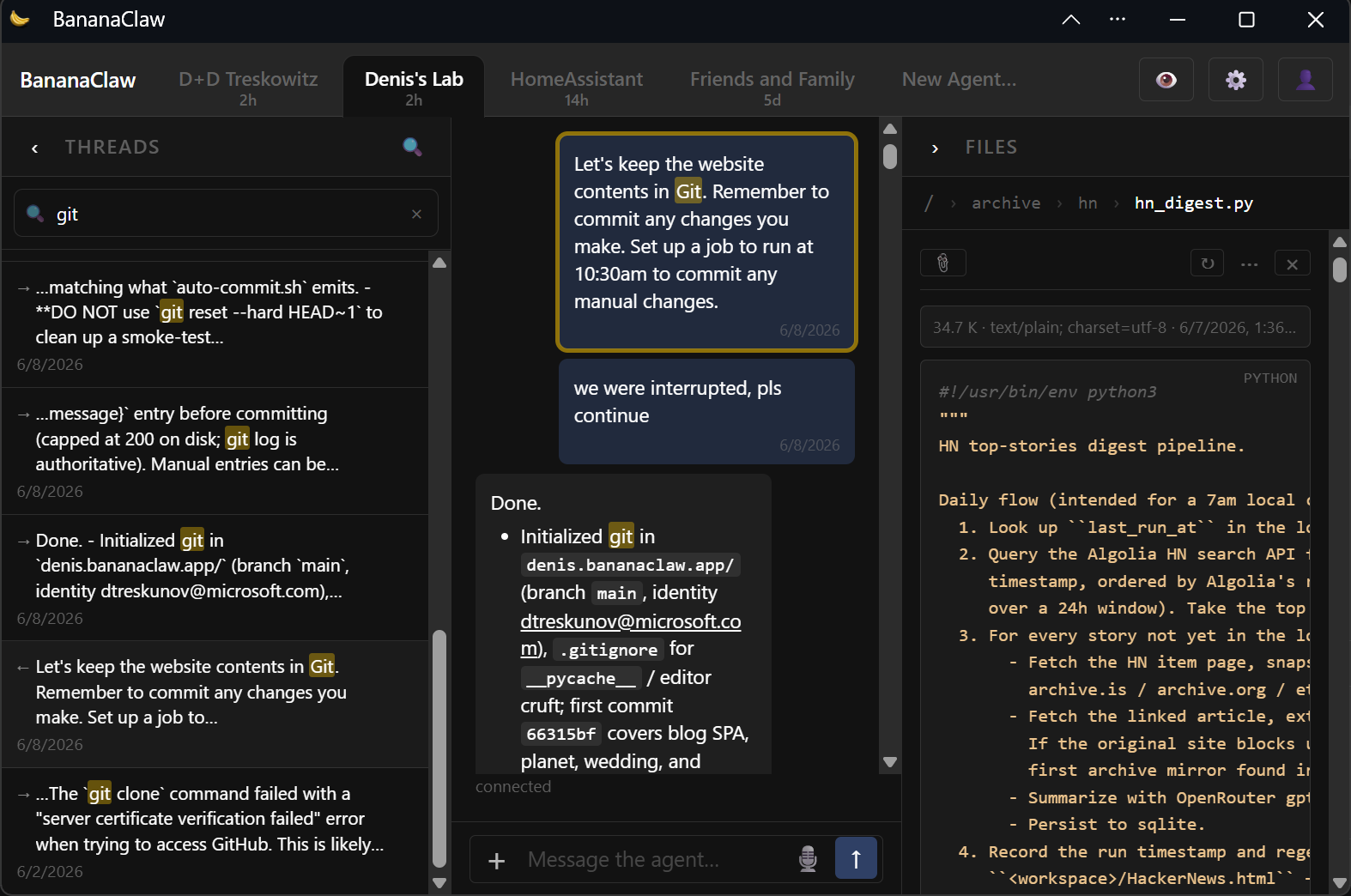Send message with up arrow button
Image resolution: width=1351 pixels, height=896 pixels.
point(856,858)
